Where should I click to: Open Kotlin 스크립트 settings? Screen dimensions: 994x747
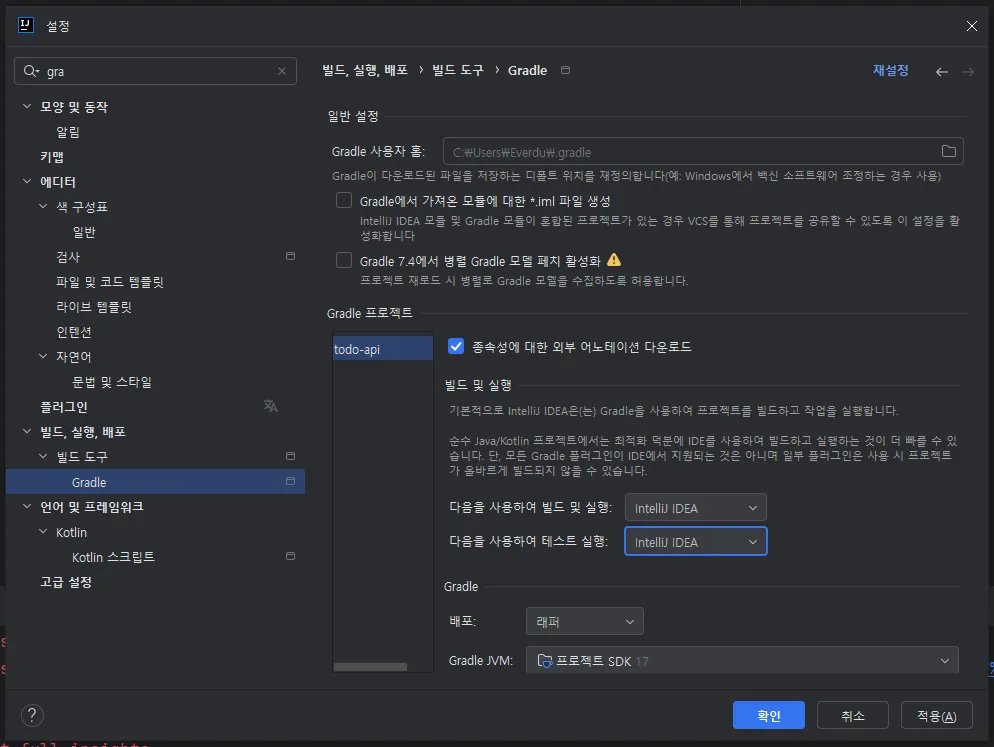click(x=113, y=557)
